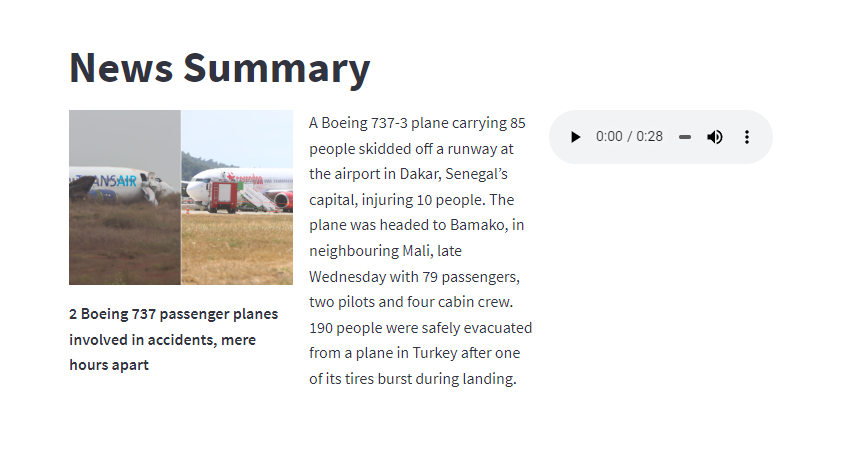Click the 0:00 / 0:28 time display
This screenshot has height=457, width=844.
(x=629, y=137)
